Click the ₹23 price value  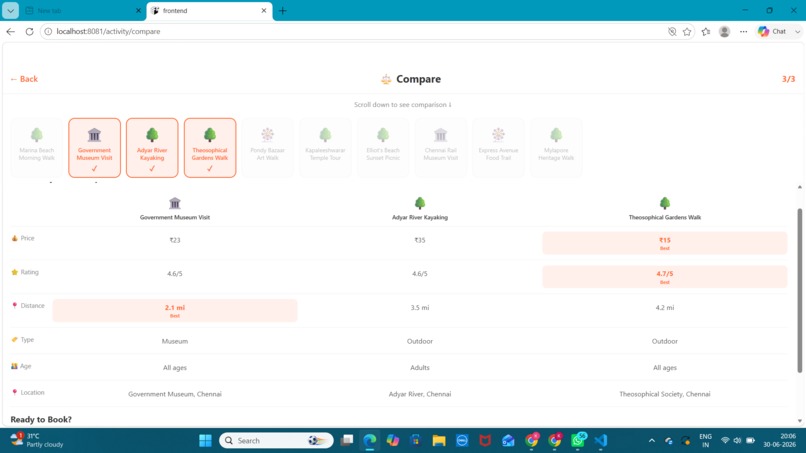point(175,240)
